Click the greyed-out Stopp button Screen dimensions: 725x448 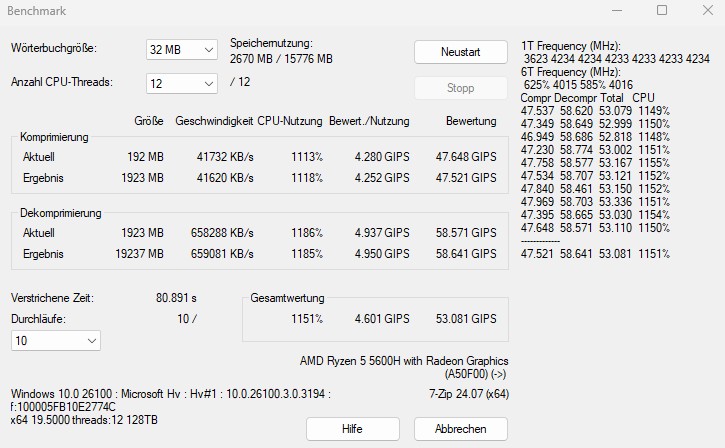(x=460, y=88)
